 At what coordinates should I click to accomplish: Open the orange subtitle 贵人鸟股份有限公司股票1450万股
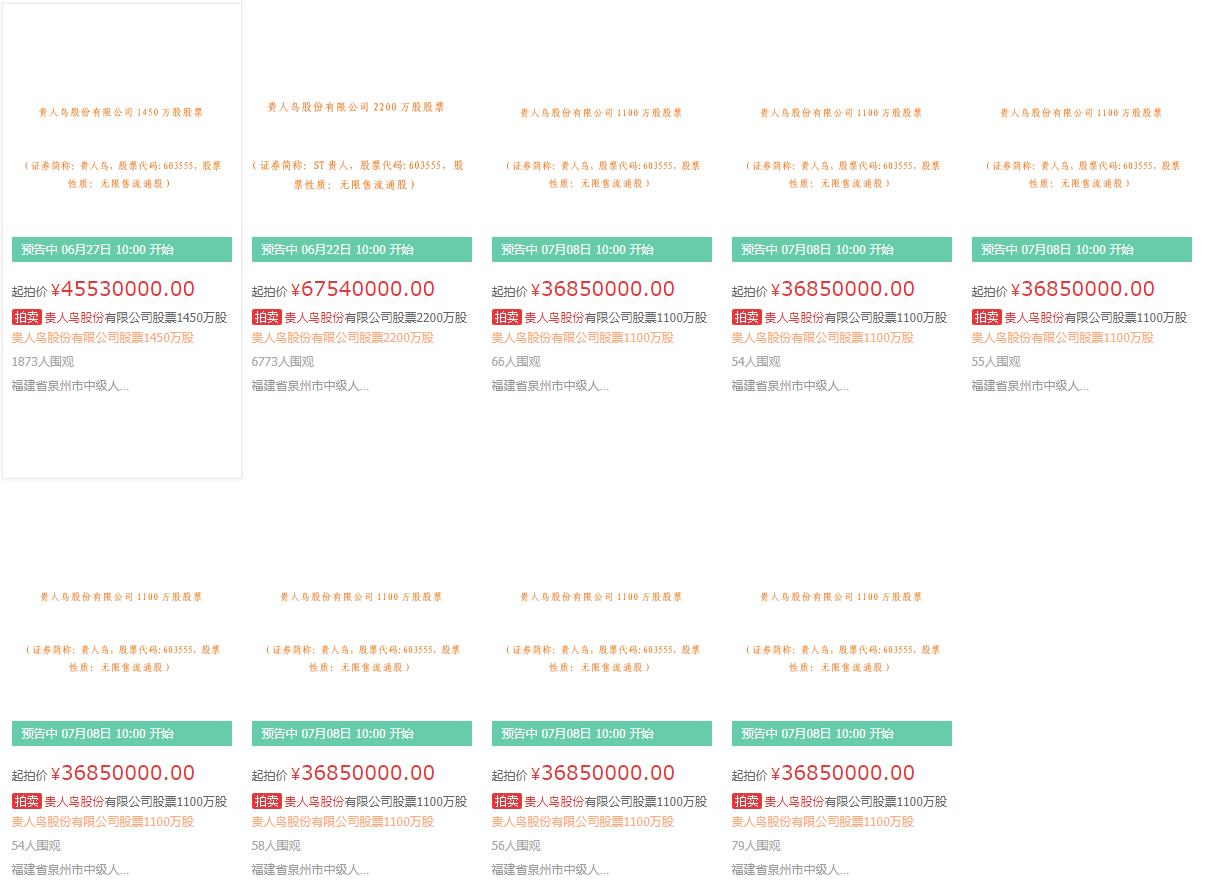[103, 338]
